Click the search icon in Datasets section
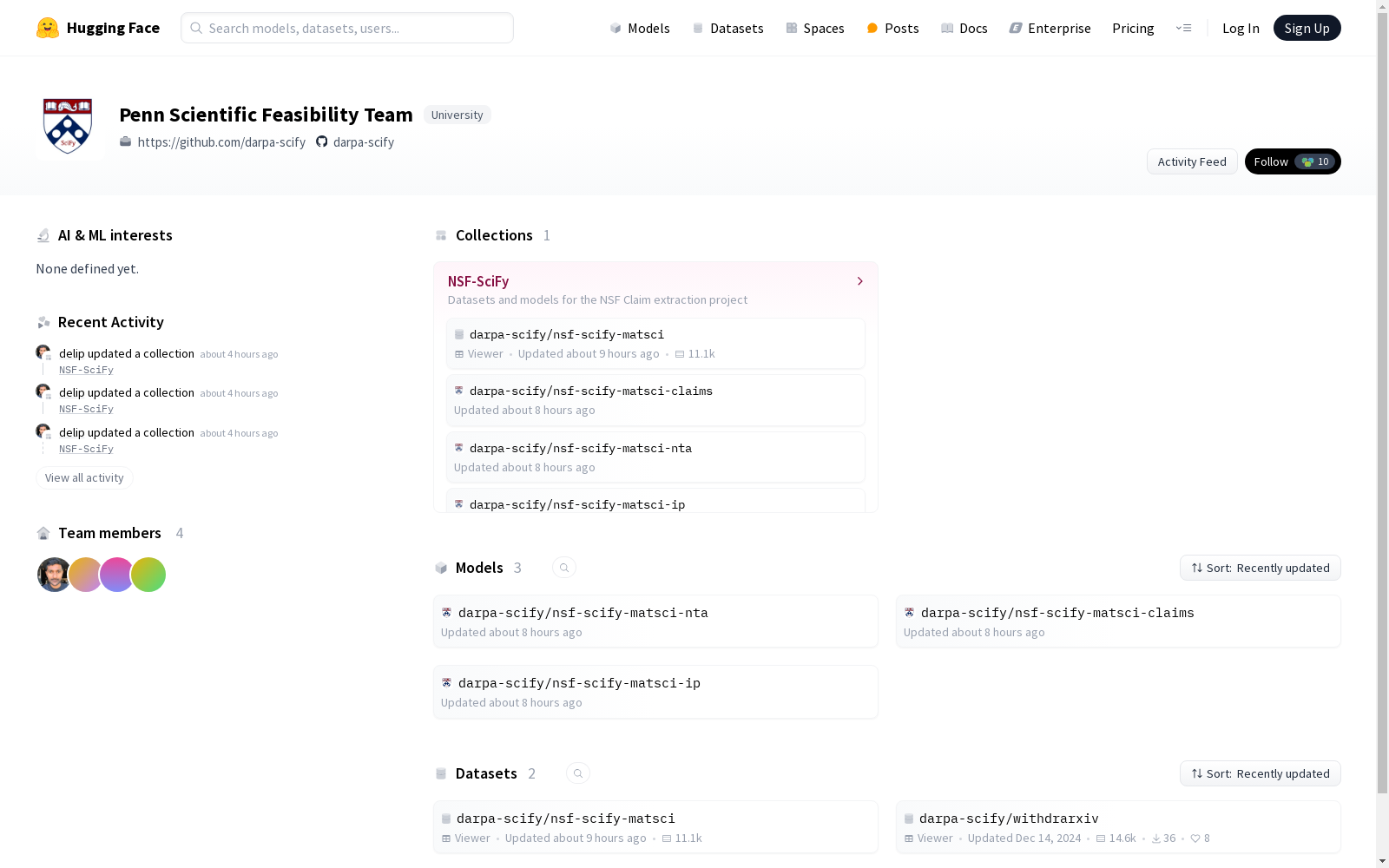This screenshot has width=1389, height=868. pos(578,773)
